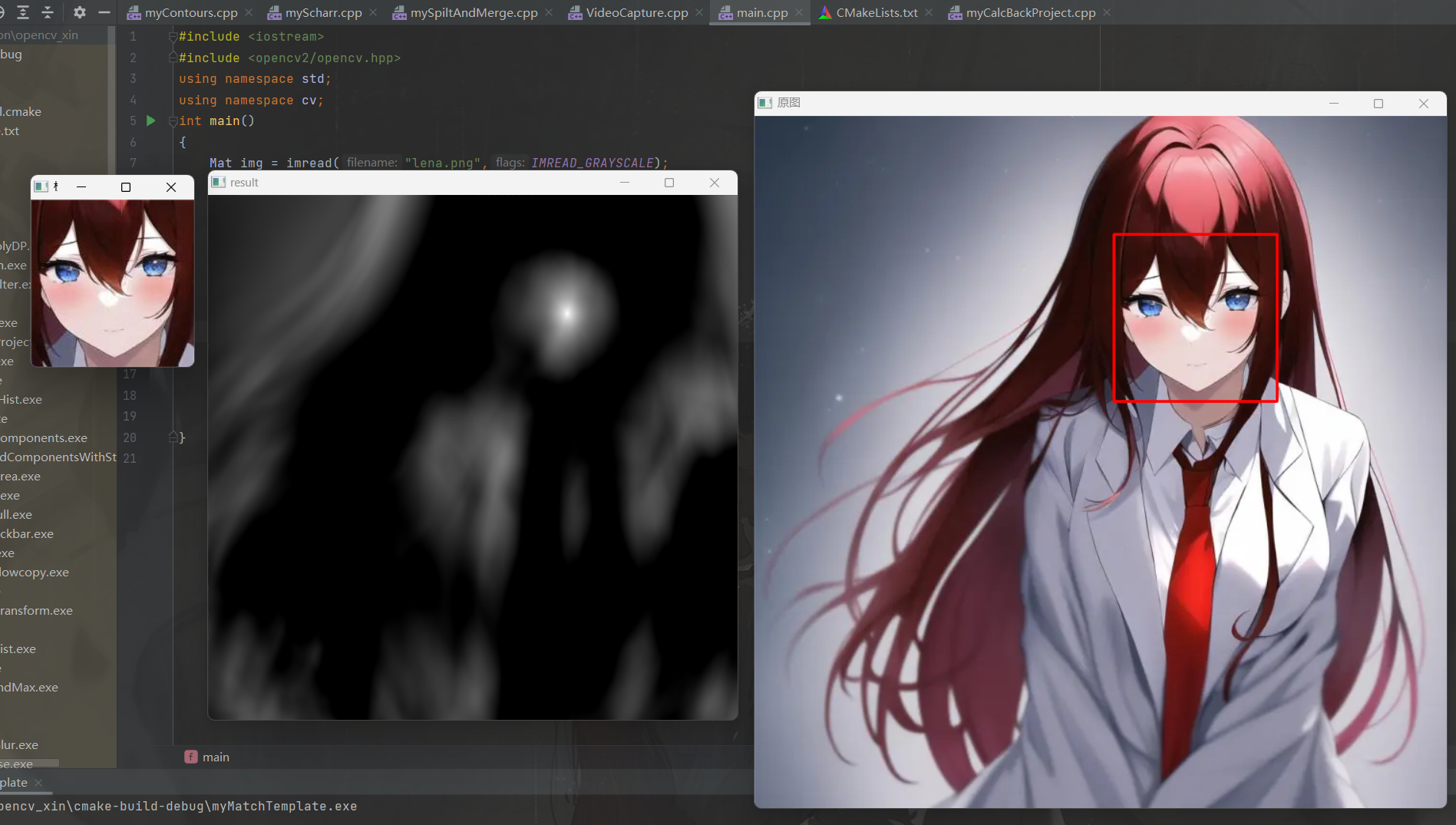Click main function breadcrumb

pos(215,757)
